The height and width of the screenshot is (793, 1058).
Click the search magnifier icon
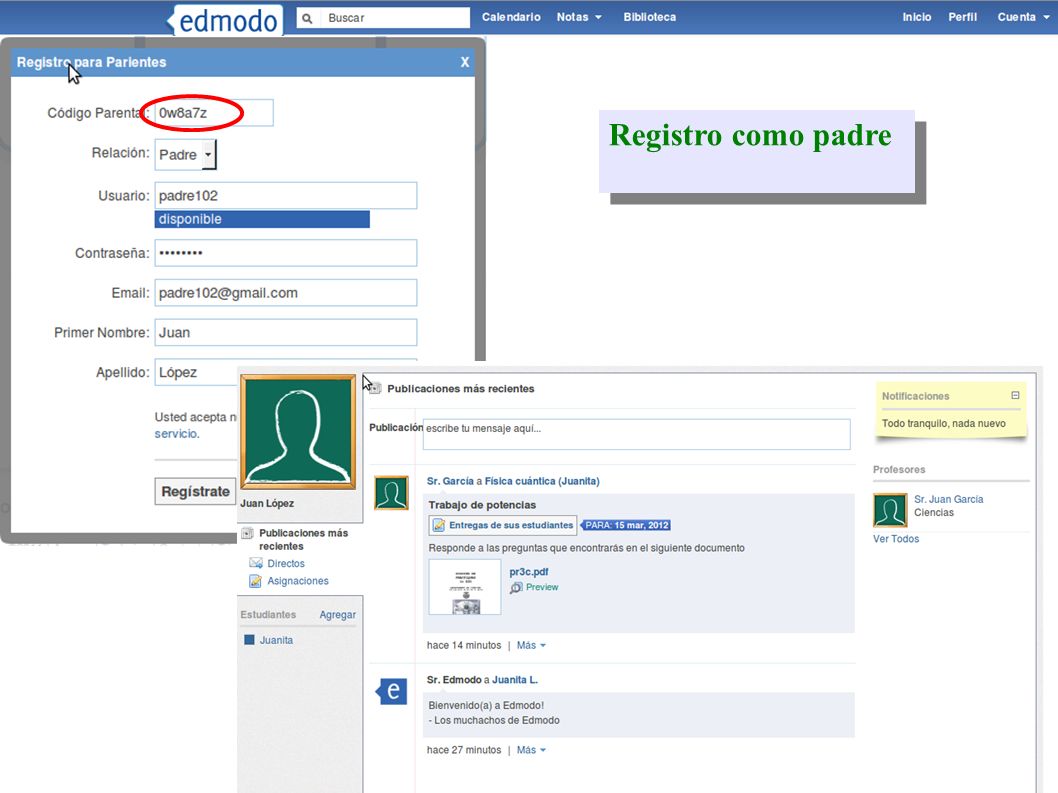click(x=307, y=18)
